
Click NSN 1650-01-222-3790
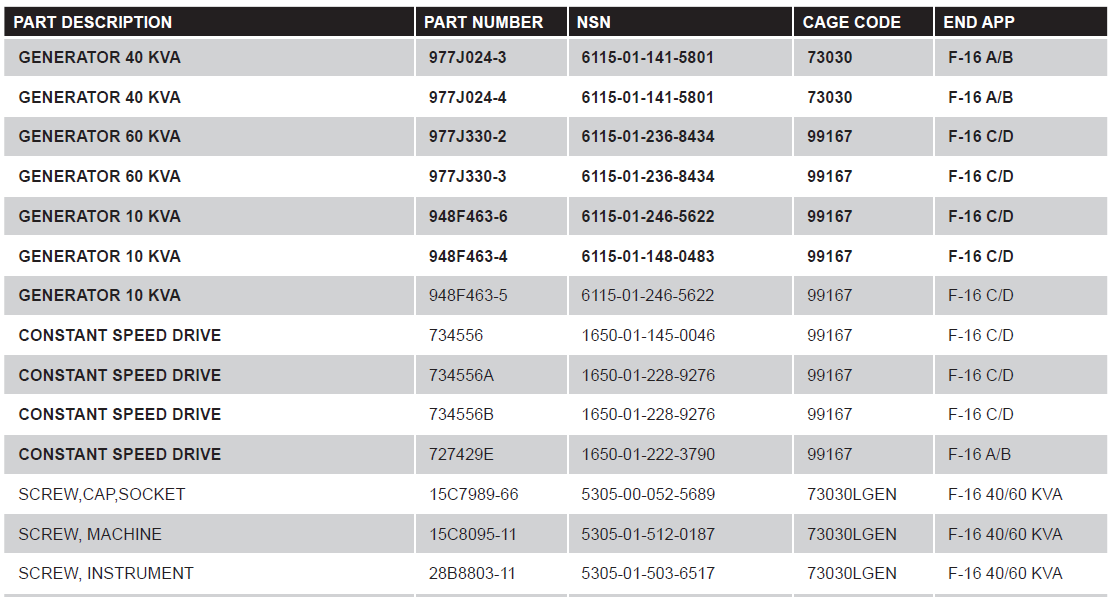(x=648, y=454)
